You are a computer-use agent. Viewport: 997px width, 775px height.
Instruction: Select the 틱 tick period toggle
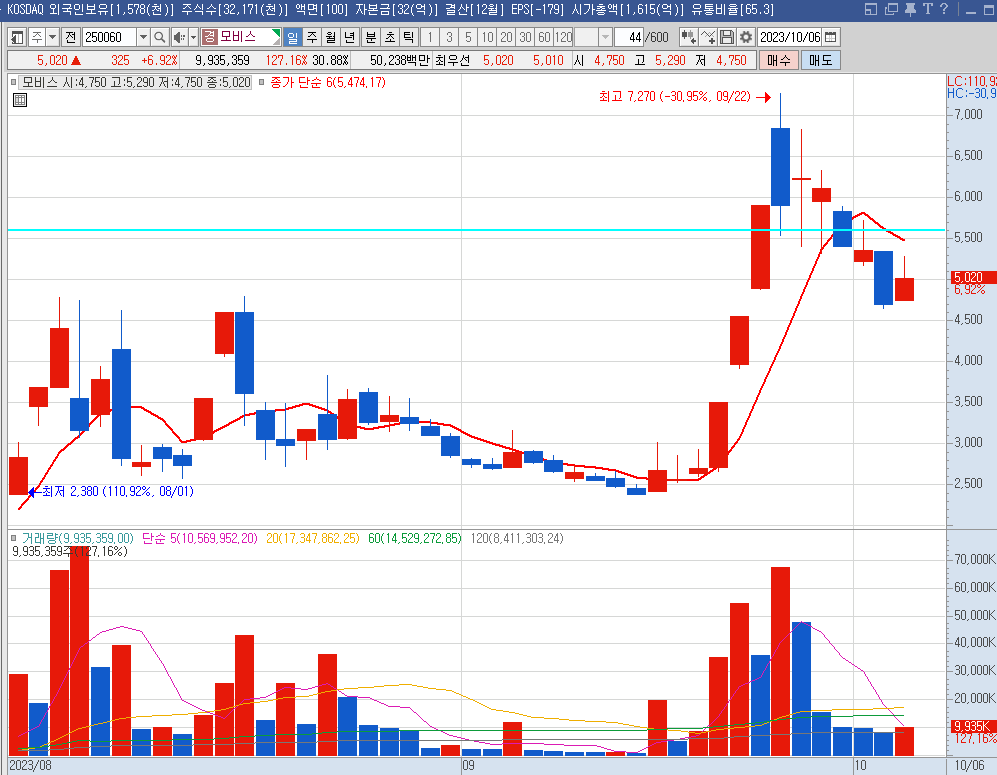click(409, 38)
